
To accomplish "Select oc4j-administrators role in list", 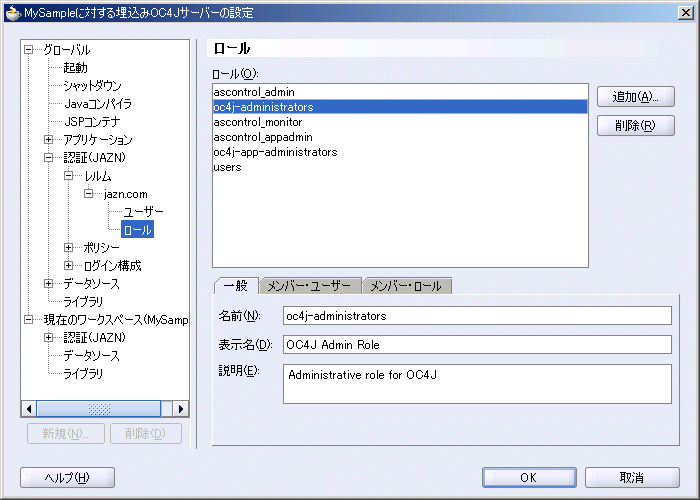I will (400, 107).
